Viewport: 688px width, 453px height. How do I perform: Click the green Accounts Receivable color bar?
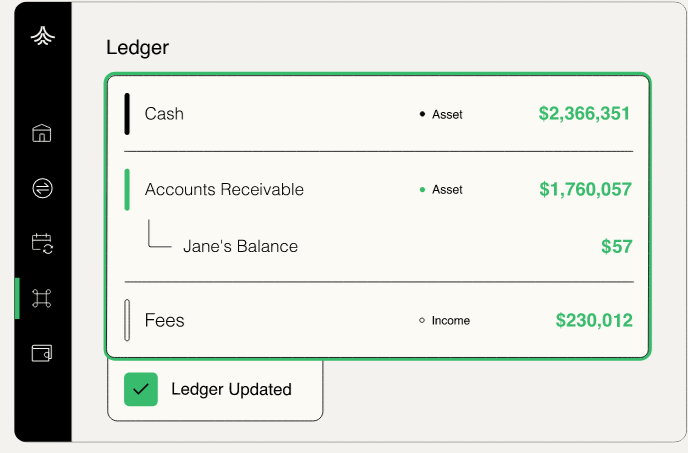point(127,189)
